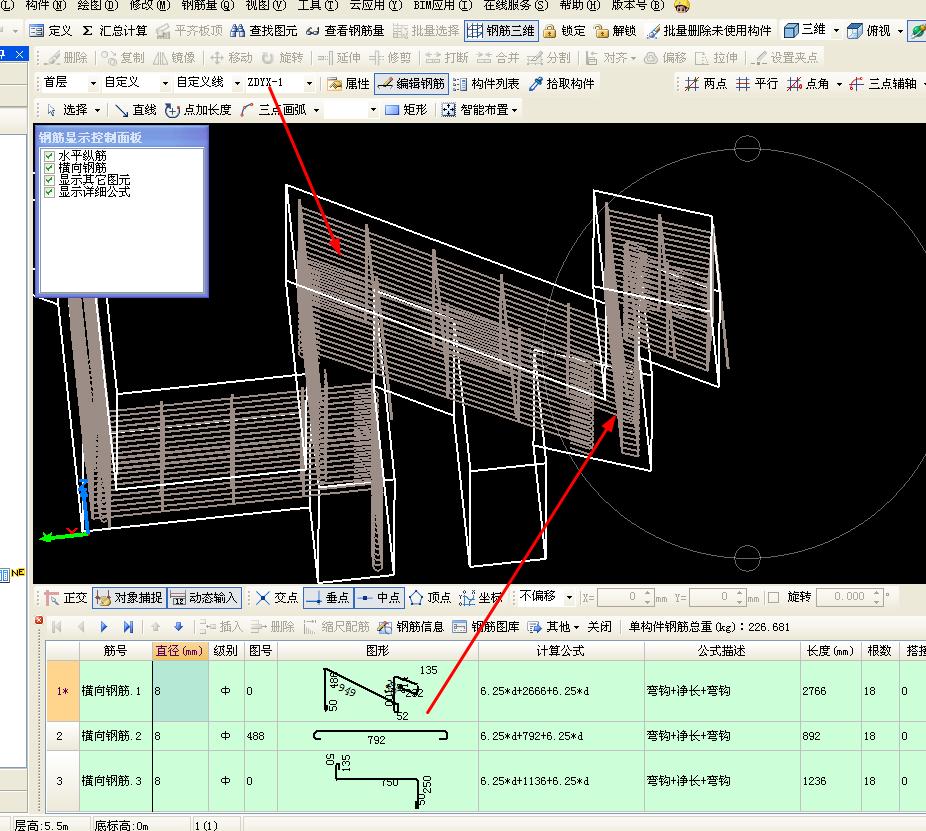Select 点角 point-angle axis tool
Viewport: 926px width, 831px height.
808,84
